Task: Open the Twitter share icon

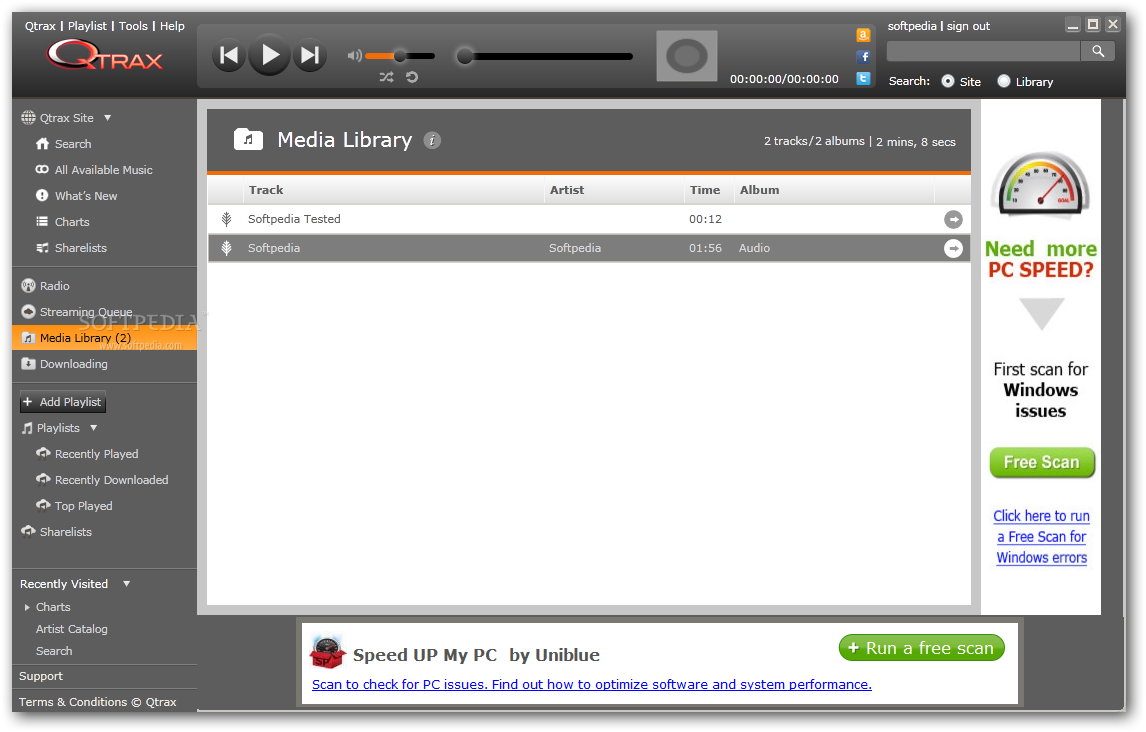Action: 863,78
